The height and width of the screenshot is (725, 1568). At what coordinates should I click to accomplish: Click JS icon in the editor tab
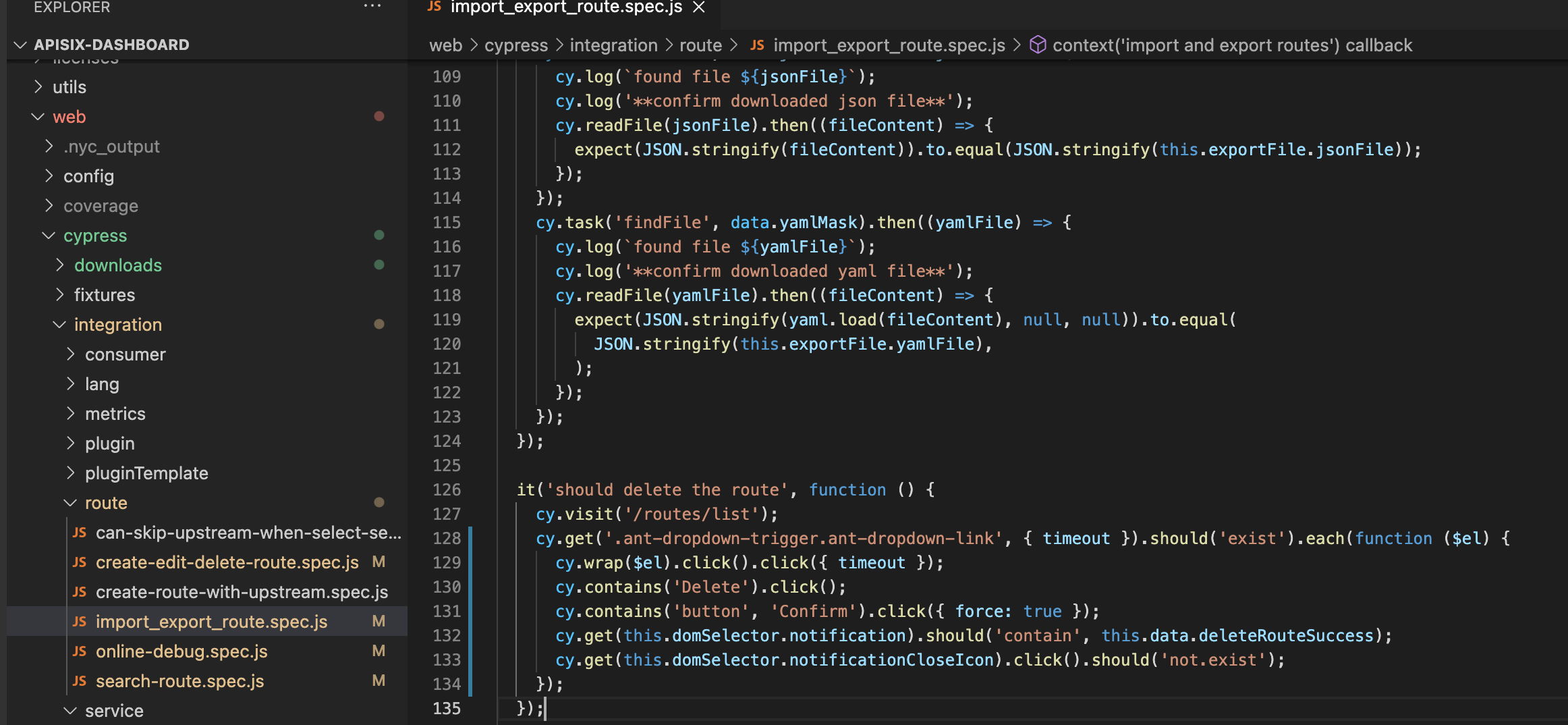point(435,6)
